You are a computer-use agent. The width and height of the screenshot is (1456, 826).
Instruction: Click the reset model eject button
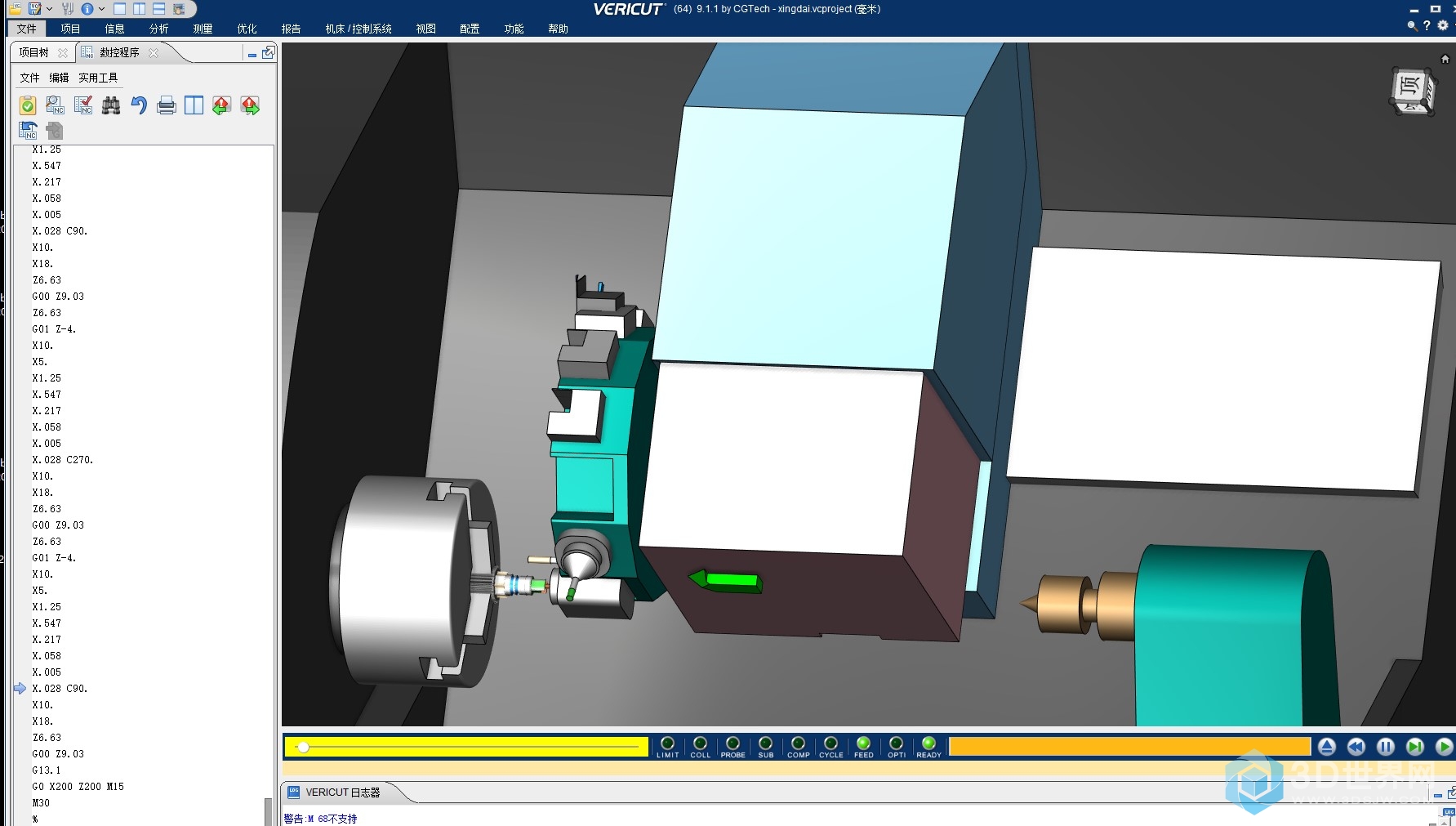(1327, 747)
